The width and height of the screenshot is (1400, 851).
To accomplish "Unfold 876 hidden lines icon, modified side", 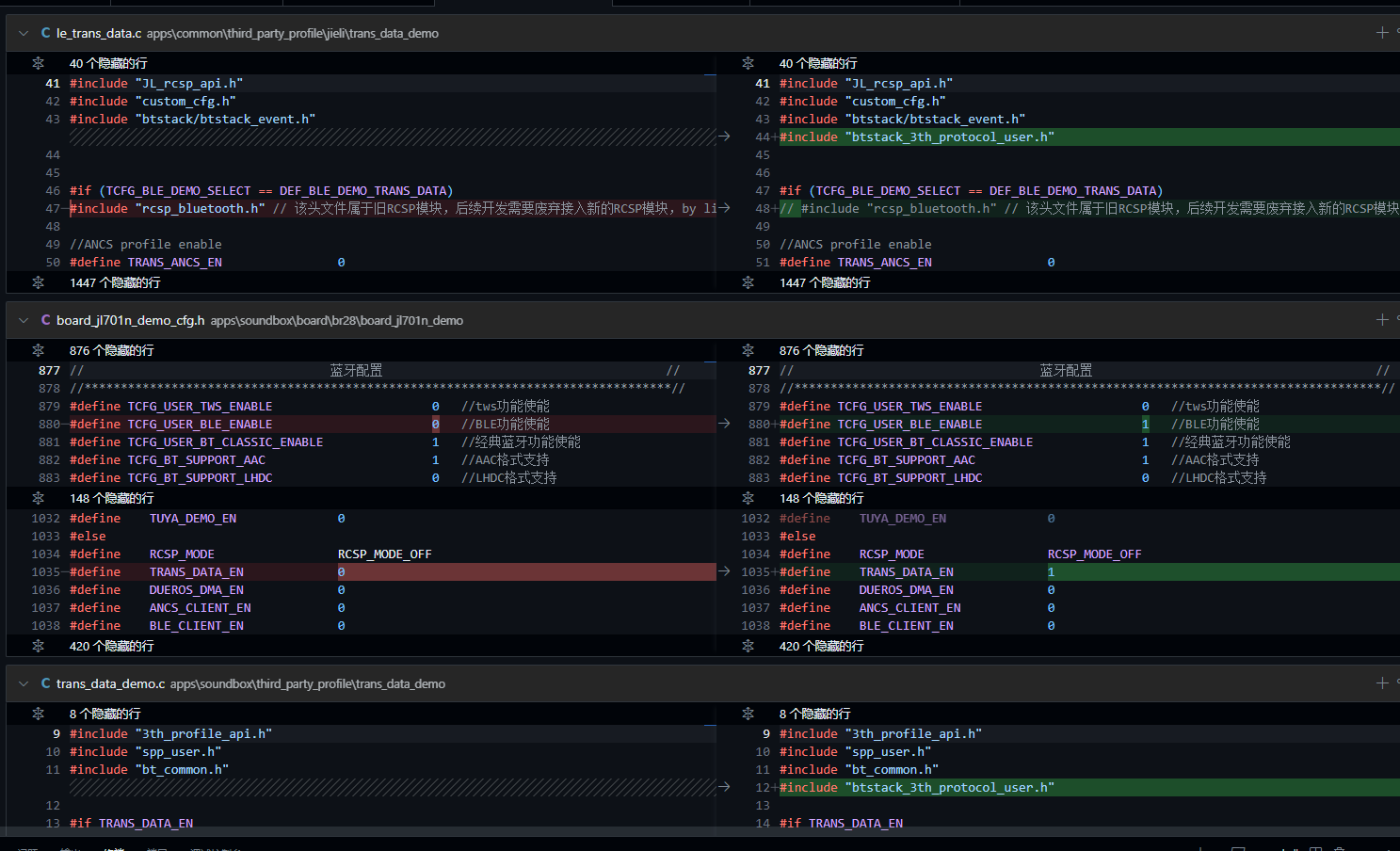I will [x=748, y=350].
